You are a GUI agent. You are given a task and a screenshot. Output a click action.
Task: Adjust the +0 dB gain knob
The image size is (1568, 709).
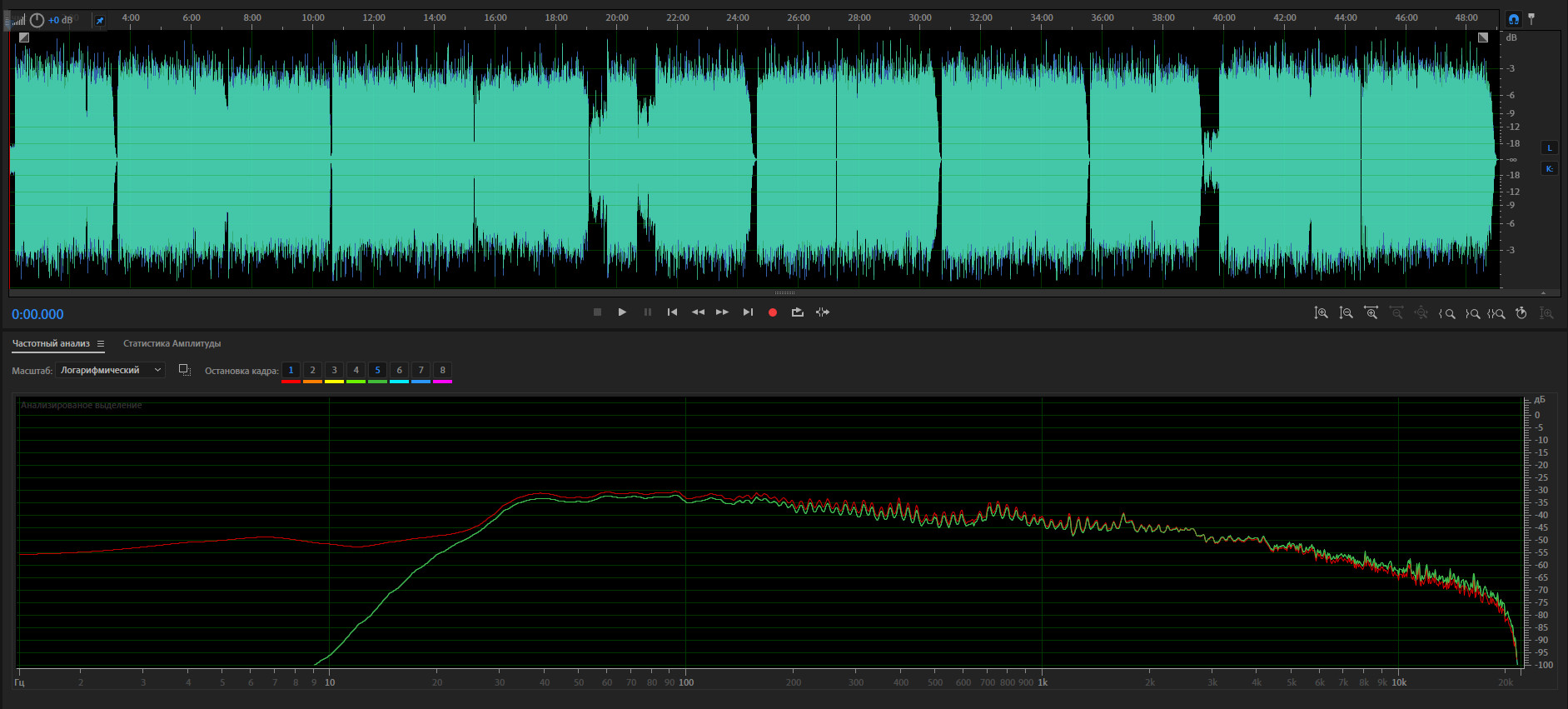pyautogui.click(x=37, y=20)
